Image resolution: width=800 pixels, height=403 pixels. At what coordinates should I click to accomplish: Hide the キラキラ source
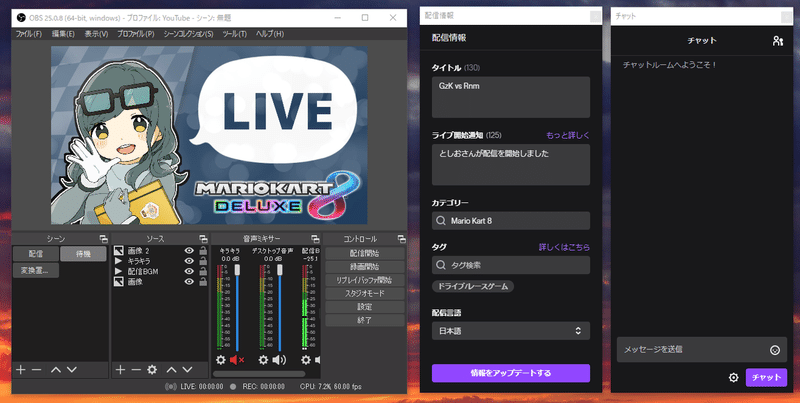[x=189, y=261]
